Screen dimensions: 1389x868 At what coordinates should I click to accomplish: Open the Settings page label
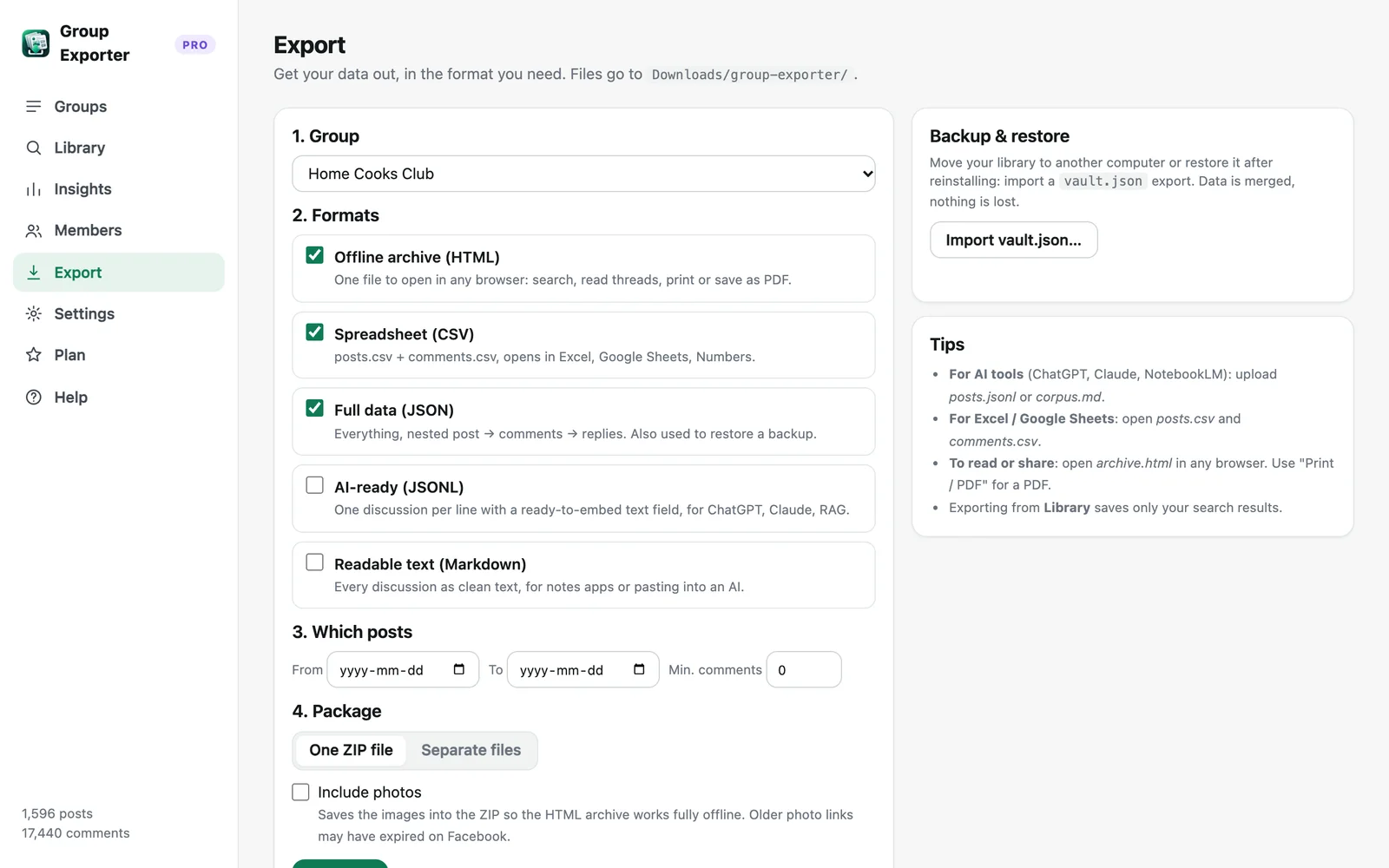click(x=84, y=313)
